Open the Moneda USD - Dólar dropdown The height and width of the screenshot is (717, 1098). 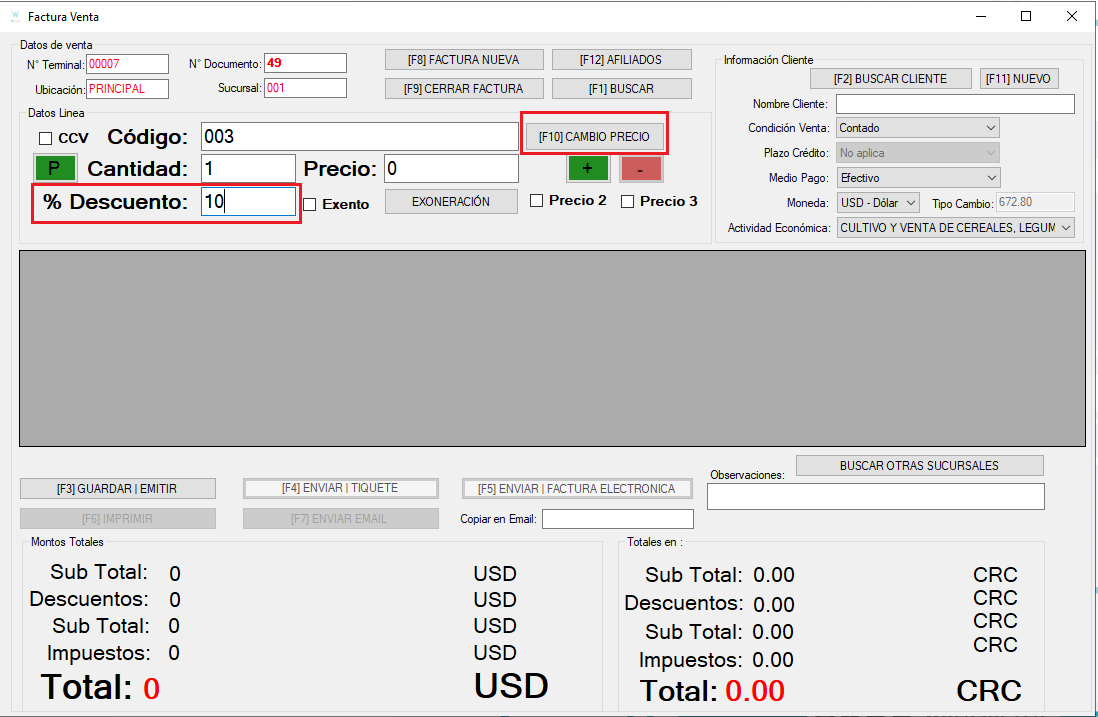click(x=878, y=202)
